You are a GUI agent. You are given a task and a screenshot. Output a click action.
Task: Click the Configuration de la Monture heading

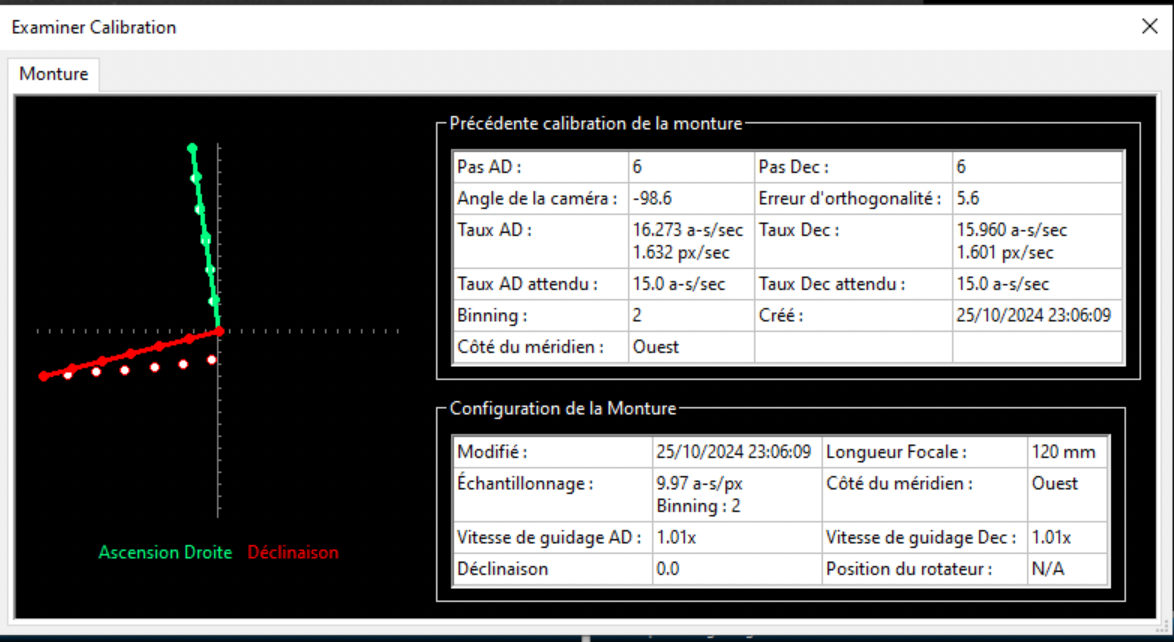[563, 409]
